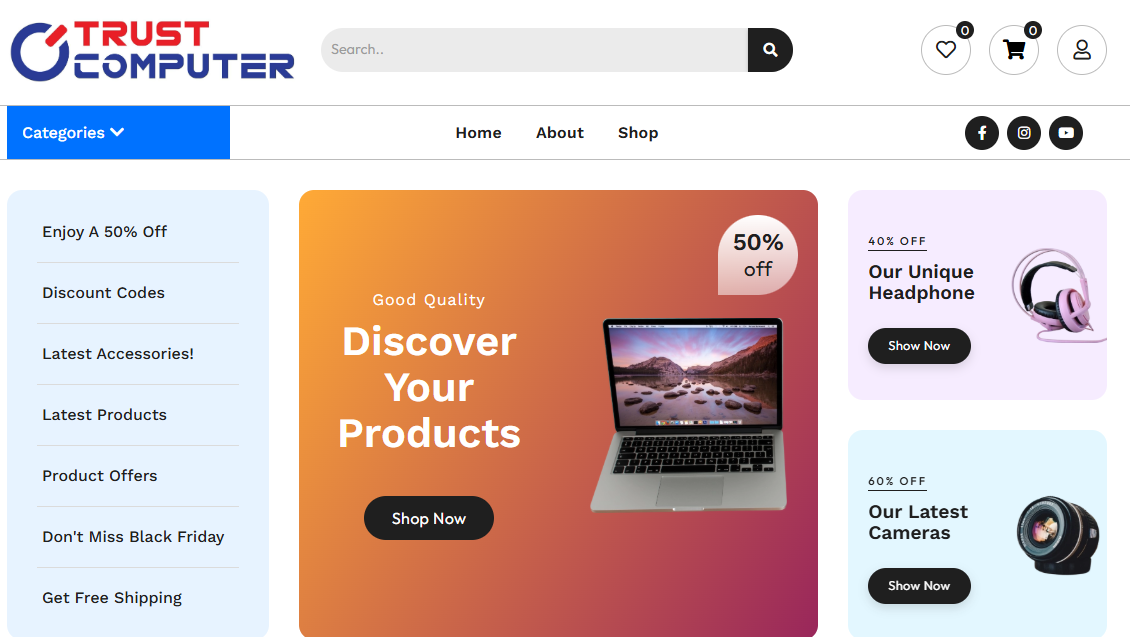1130x637 pixels.
Task: Select the Get Free Shipping link
Action: [112, 598]
